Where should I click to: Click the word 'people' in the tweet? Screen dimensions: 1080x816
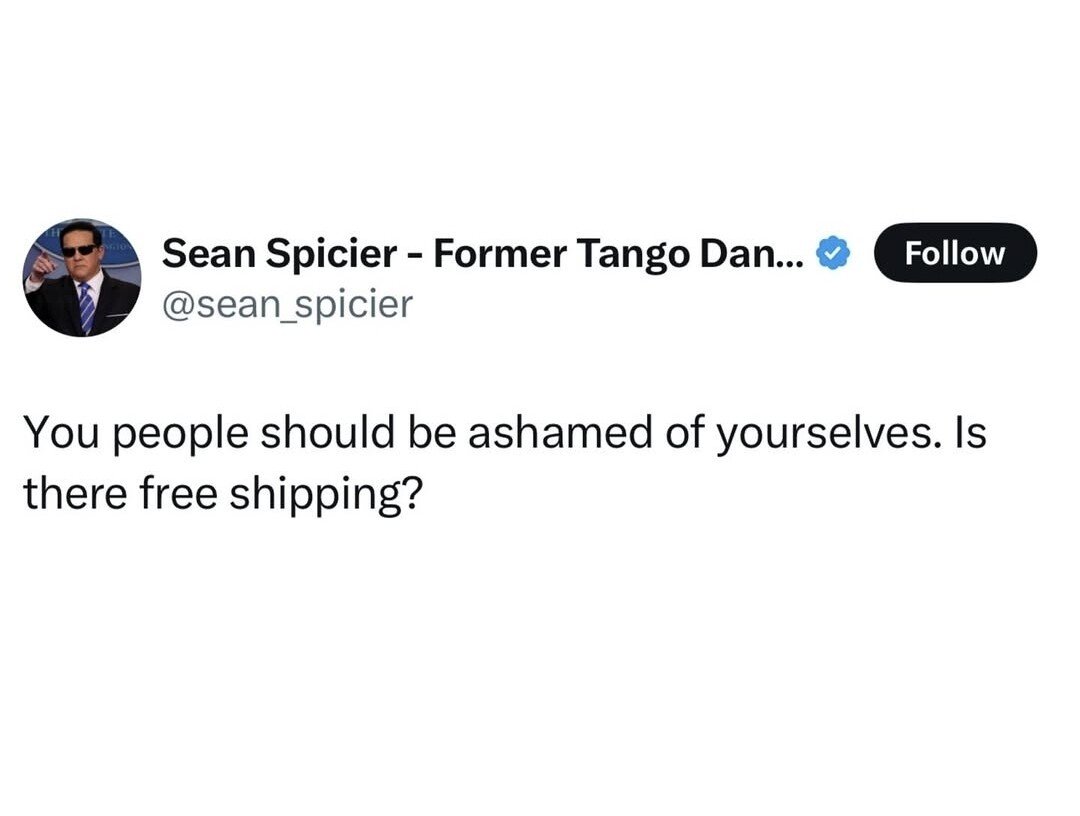179,435
